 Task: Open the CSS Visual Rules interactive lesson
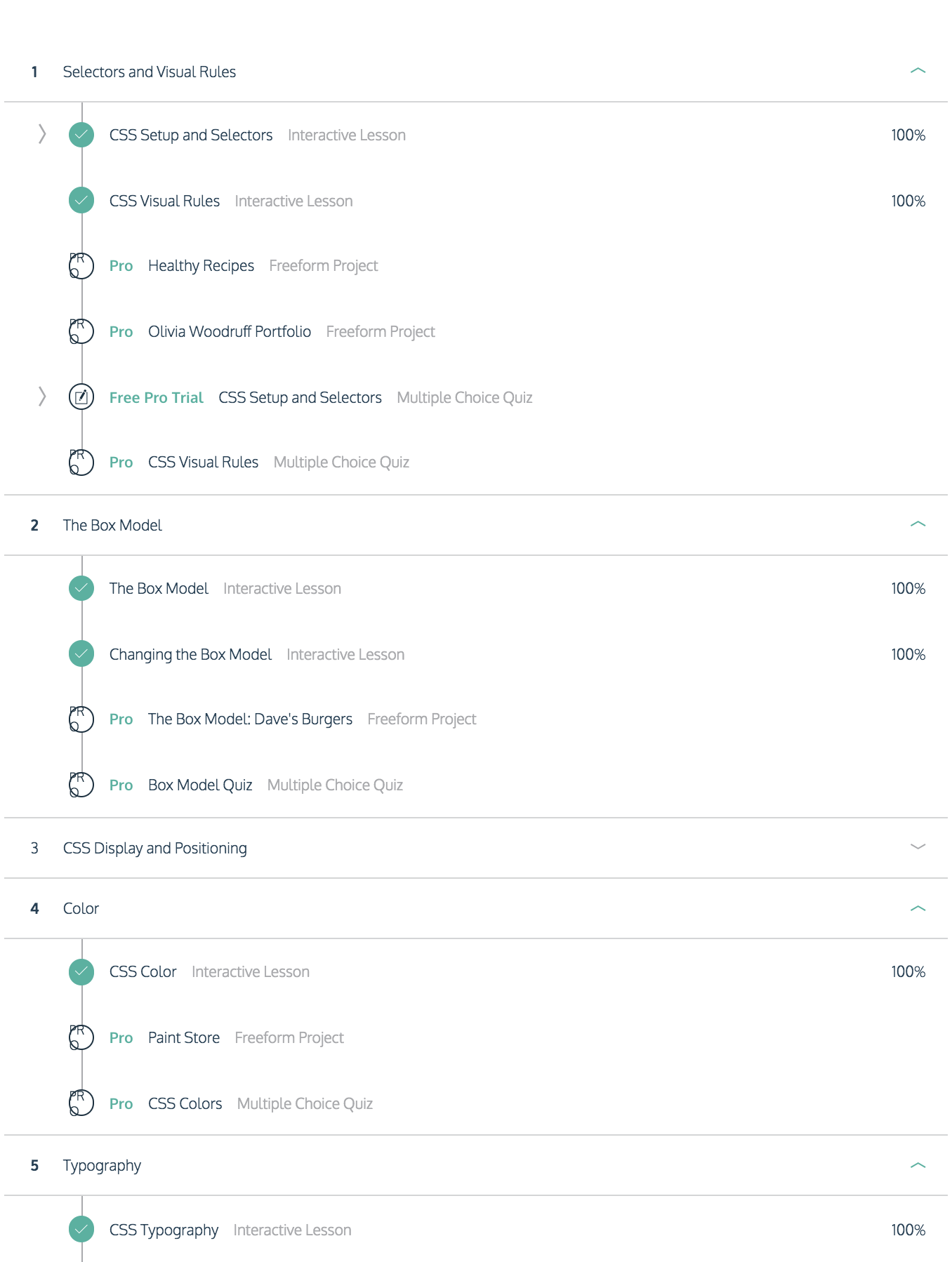click(164, 201)
